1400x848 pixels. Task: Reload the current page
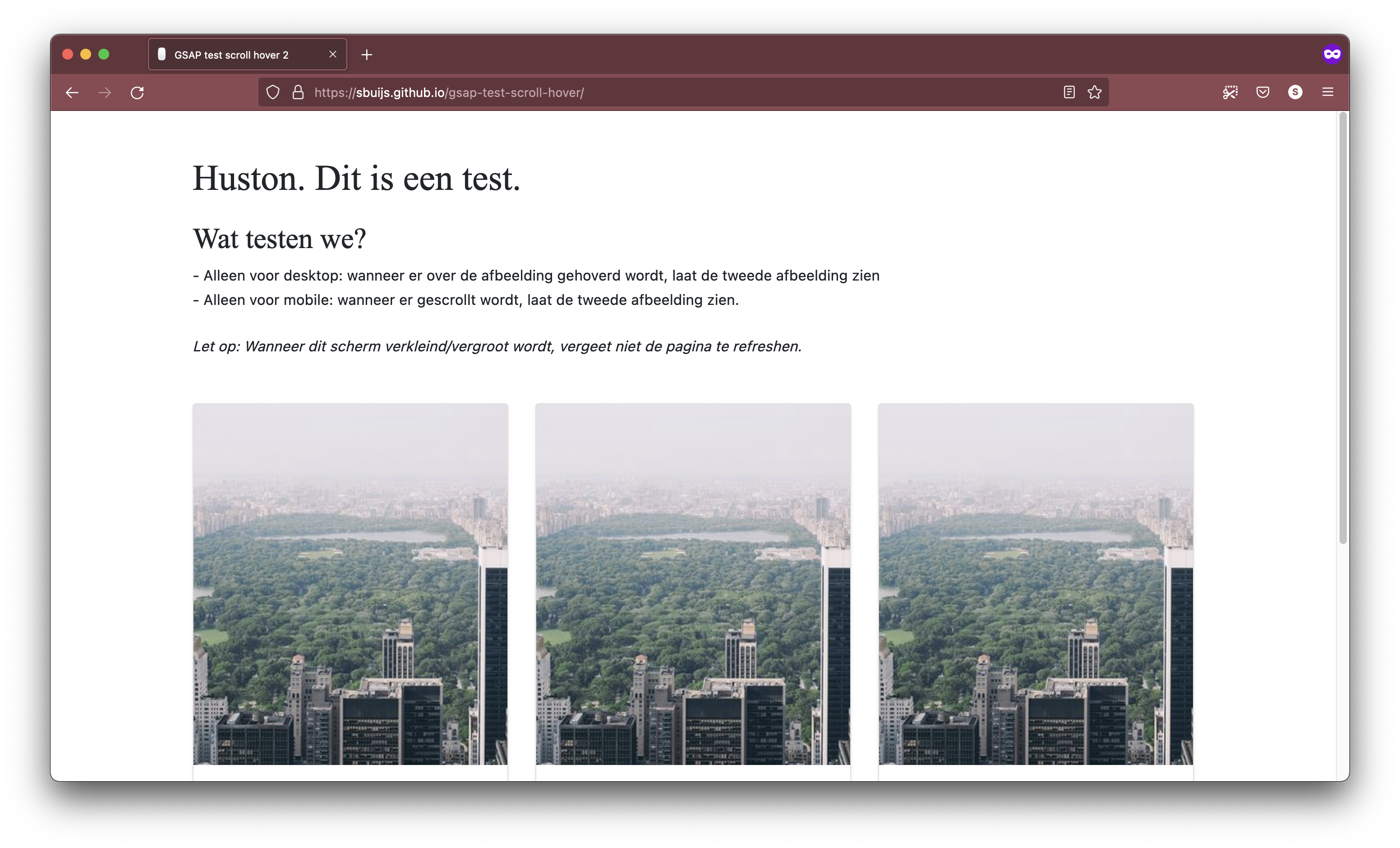[137, 92]
